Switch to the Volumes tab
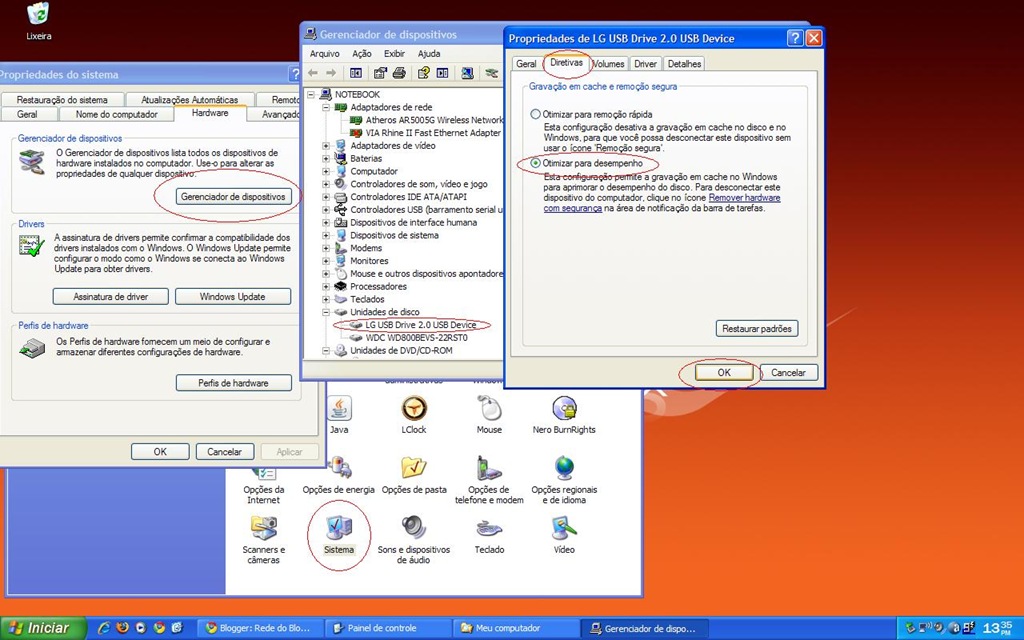Viewport: 1024px width, 640px height. tap(609, 63)
